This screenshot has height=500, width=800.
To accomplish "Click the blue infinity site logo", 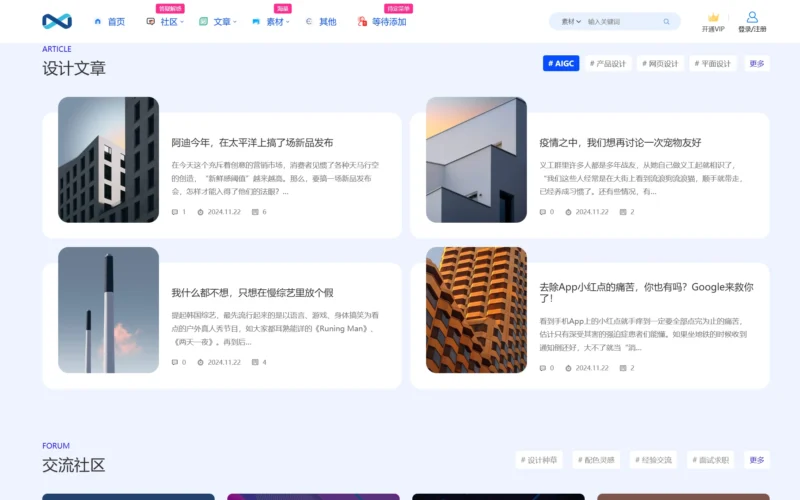I will [57, 21].
